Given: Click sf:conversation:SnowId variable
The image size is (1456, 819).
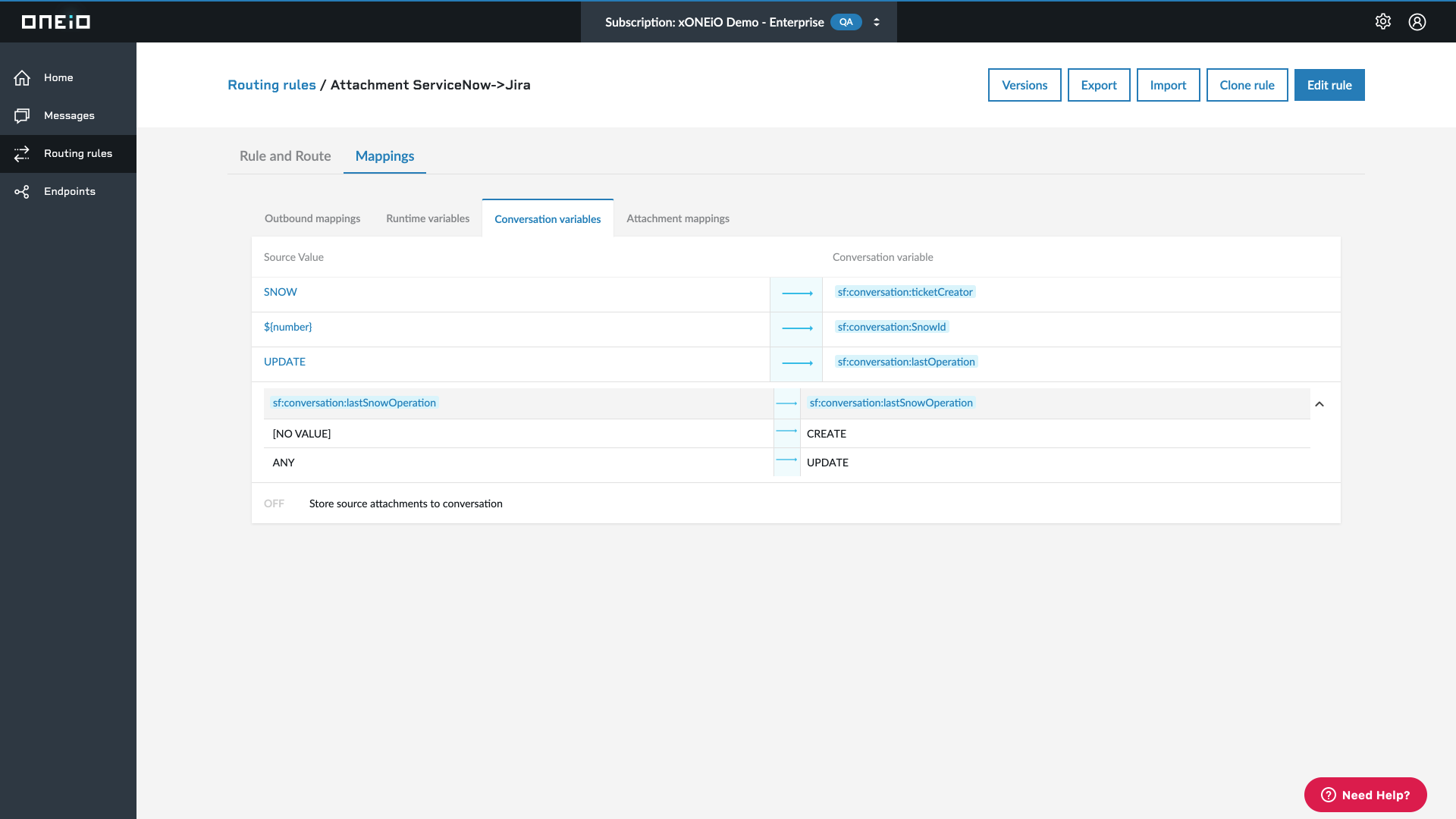Looking at the screenshot, I should (x=892, y=327).
